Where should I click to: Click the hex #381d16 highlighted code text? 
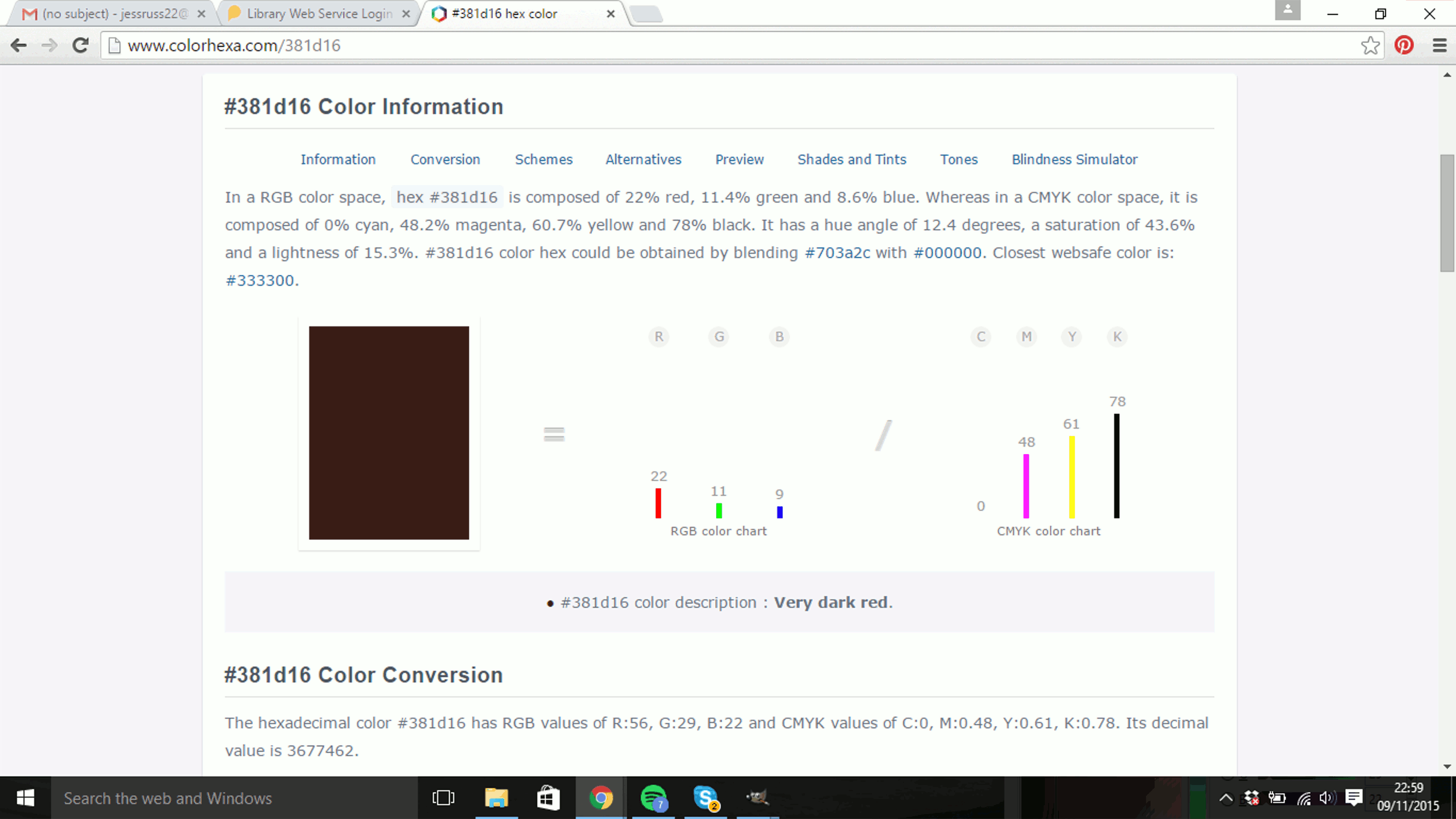coord(447,197)
